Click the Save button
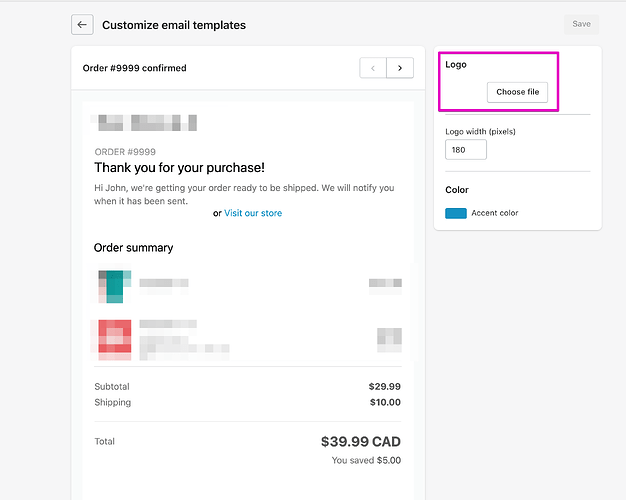626x500 pixels. (581, 24)
